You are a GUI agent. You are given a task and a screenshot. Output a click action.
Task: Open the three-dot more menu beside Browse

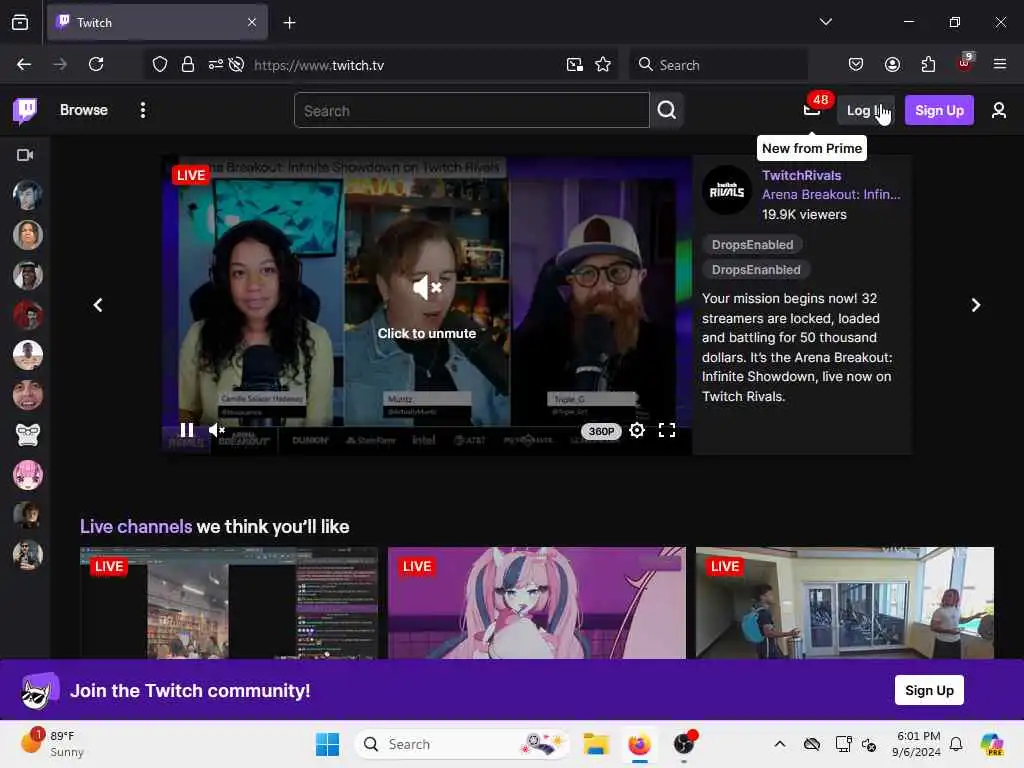(x=142, y=110)
